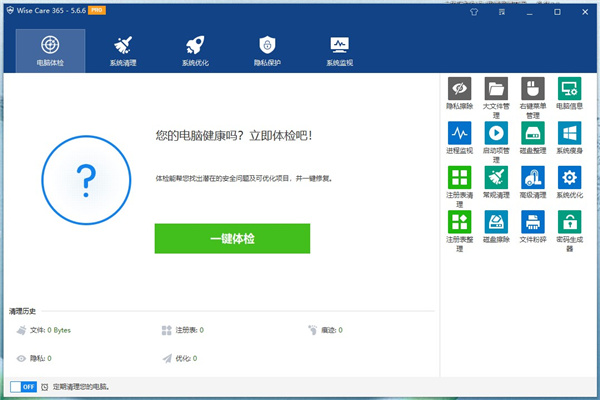The width and height of the screenshot is (600, 400).
Task: Open the 电脑信息 computer info tool
Action: point(569,92)
